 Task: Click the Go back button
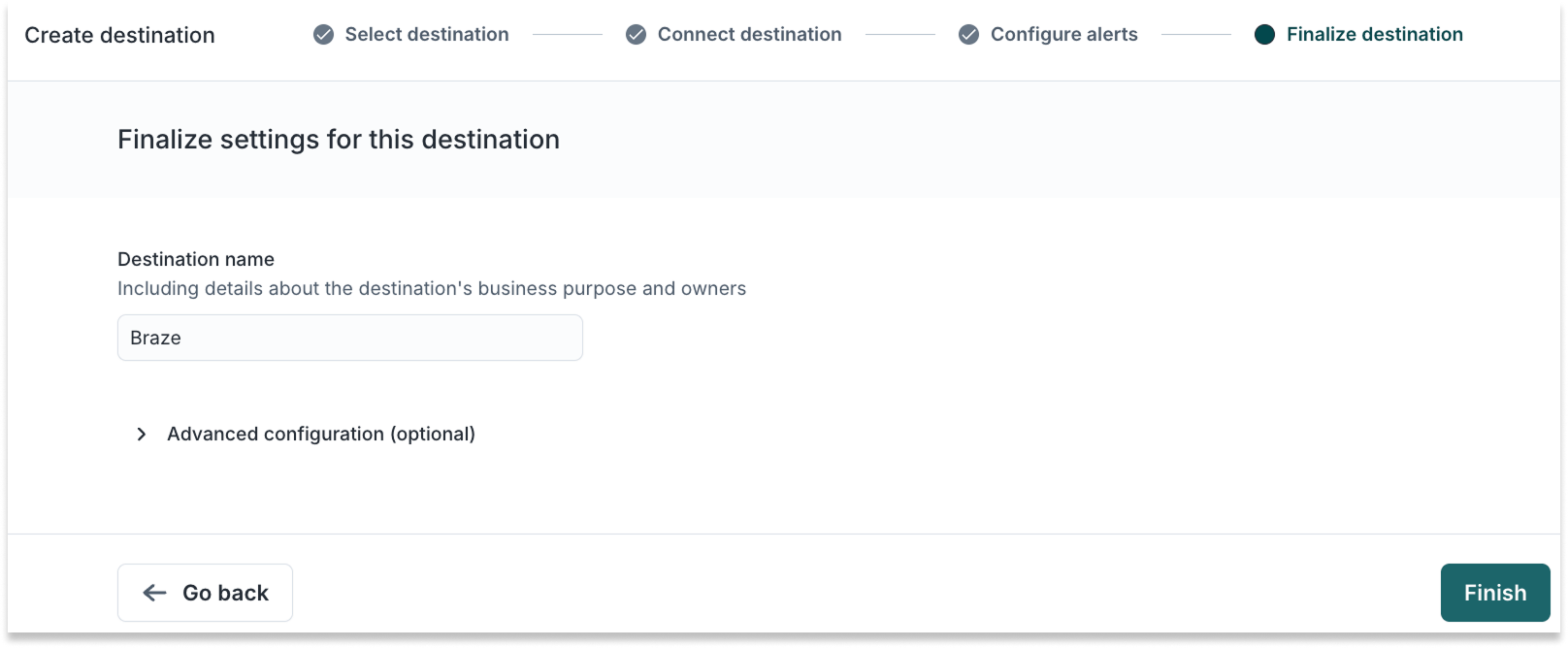[x=205, y=592]
